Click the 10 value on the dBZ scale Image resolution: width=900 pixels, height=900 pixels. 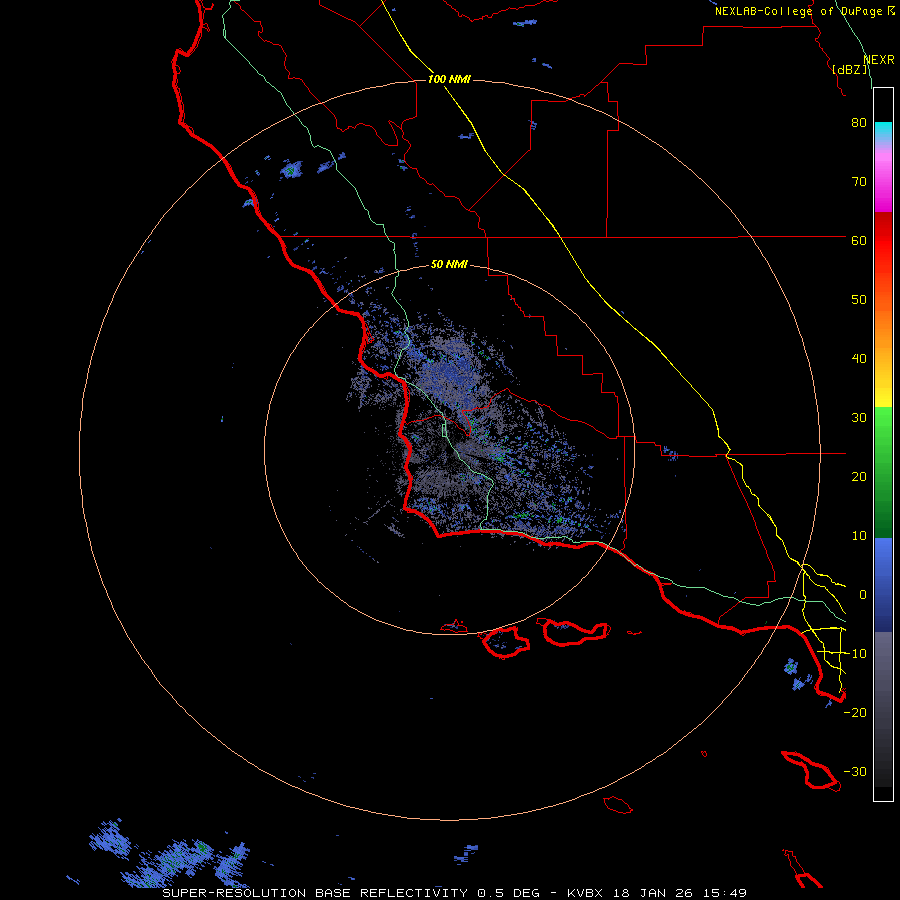[859, 536]
